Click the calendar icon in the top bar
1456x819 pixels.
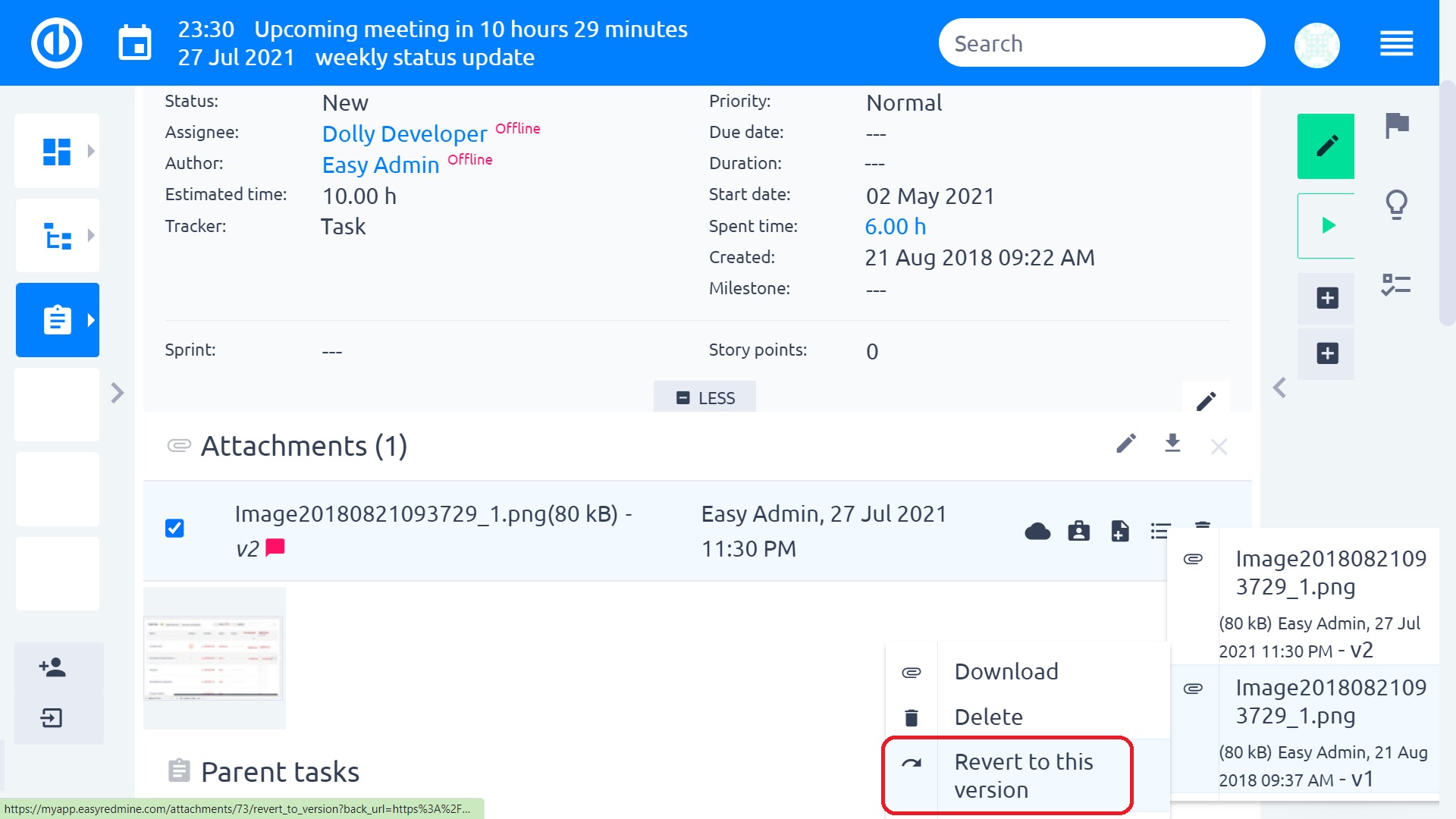tap(135, 43)
